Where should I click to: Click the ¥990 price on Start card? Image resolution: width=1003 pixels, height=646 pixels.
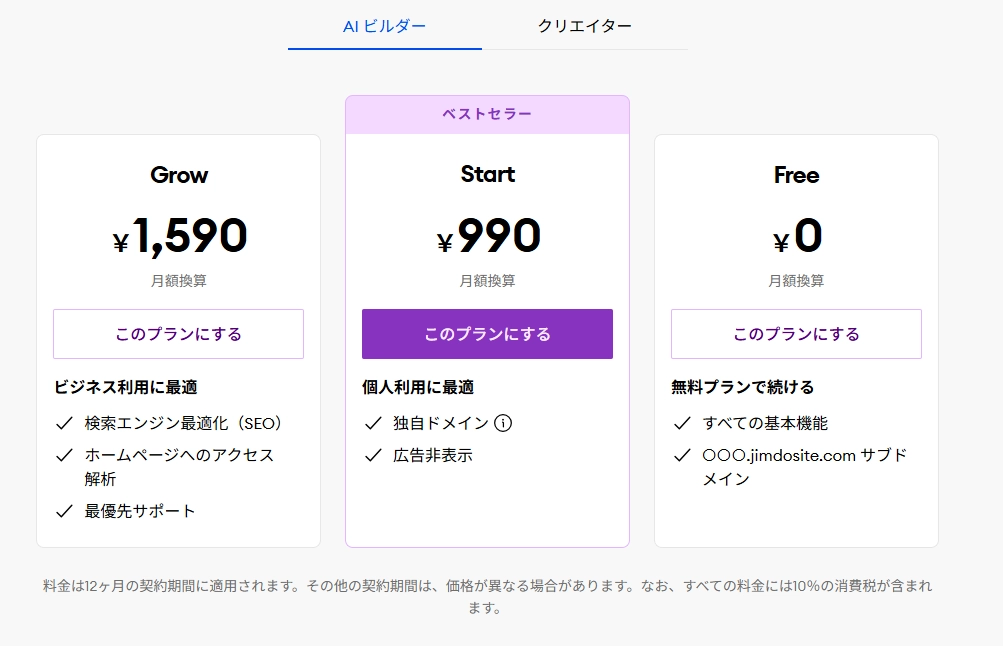pyautogui.click(x=487, y=234)
